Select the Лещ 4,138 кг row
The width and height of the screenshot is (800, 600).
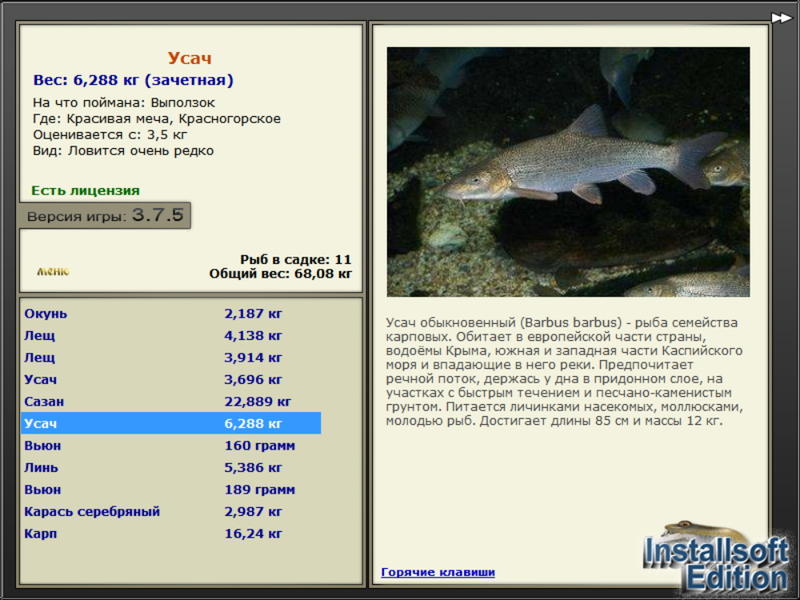[x=171, y=336]
